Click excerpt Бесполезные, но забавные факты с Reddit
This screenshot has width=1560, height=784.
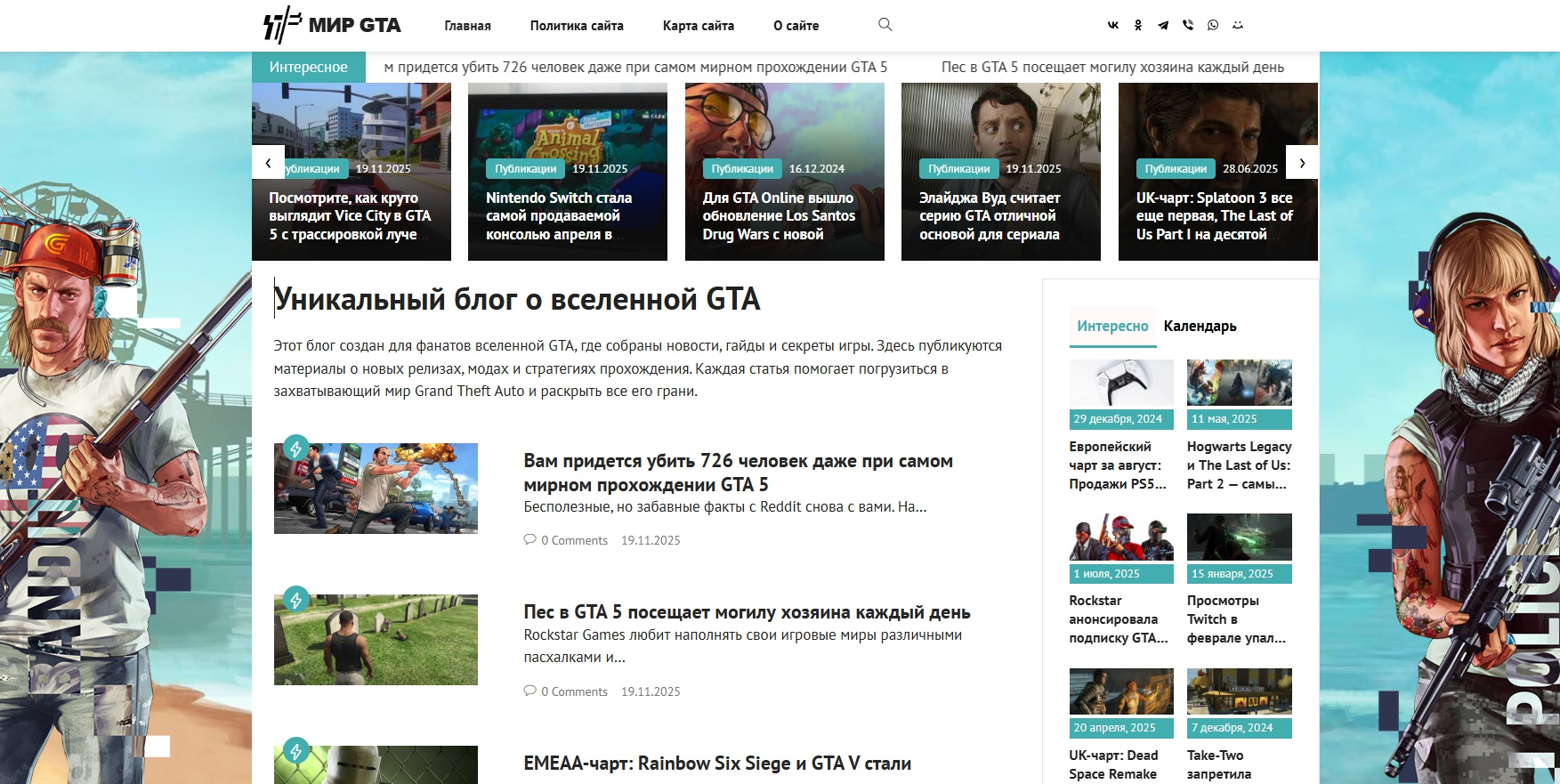pyautogui.click(x=725, y=507)
